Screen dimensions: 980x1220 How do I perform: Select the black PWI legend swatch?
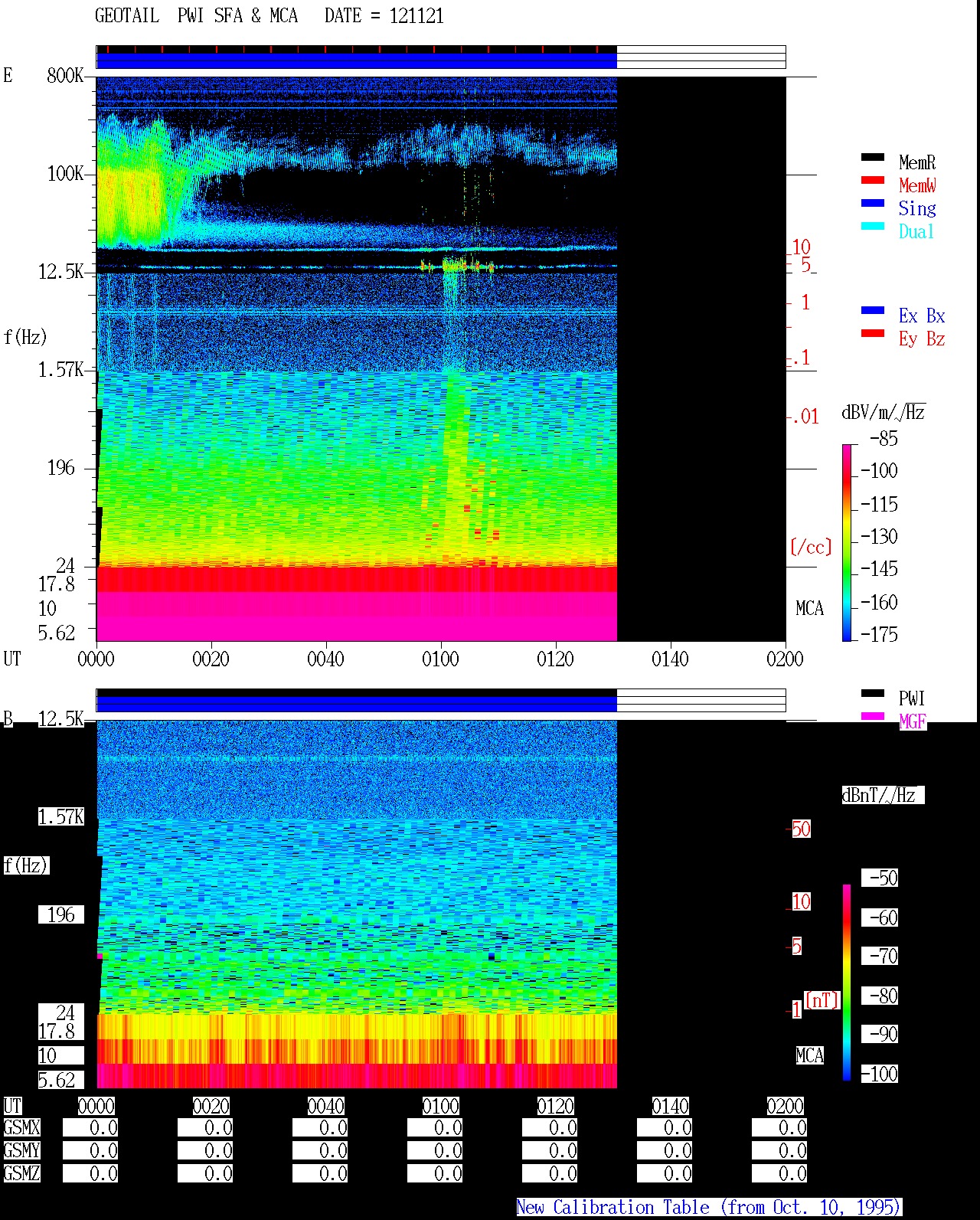[x=873, y=693]
